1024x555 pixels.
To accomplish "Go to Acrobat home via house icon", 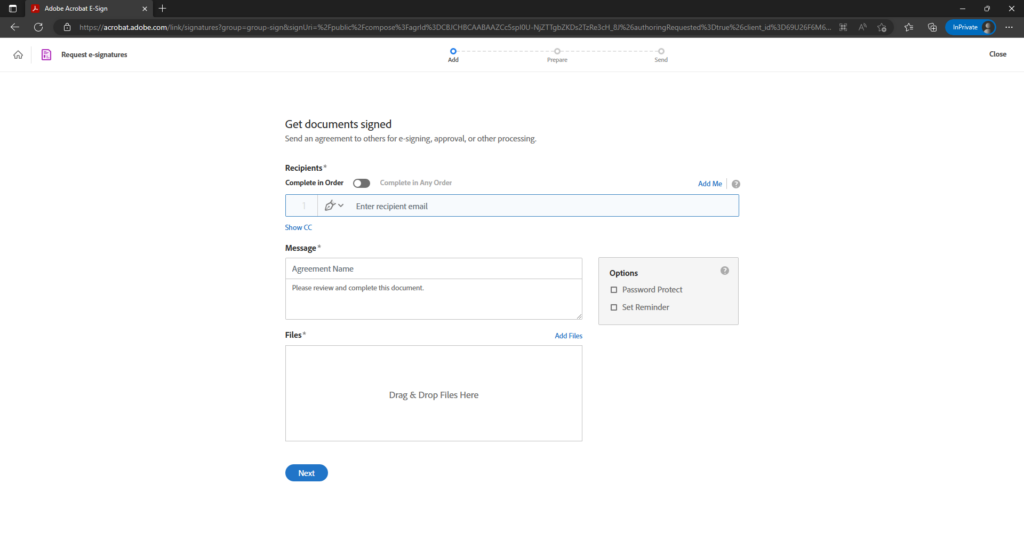I will click(x=18, y=54).
